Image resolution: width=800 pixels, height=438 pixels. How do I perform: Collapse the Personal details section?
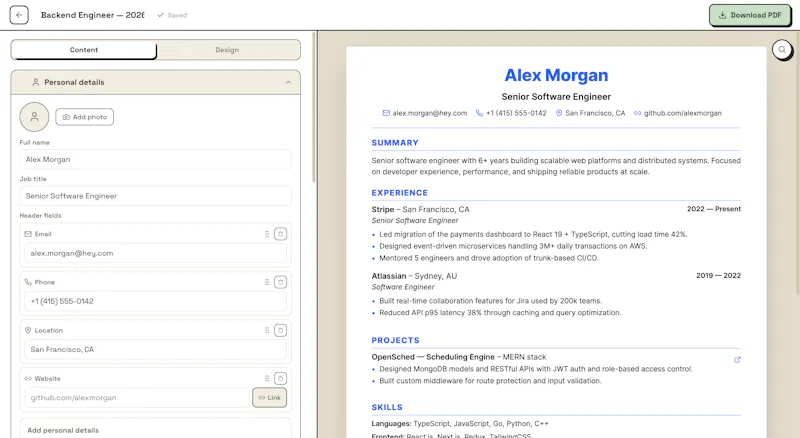[x=288, y=82]
